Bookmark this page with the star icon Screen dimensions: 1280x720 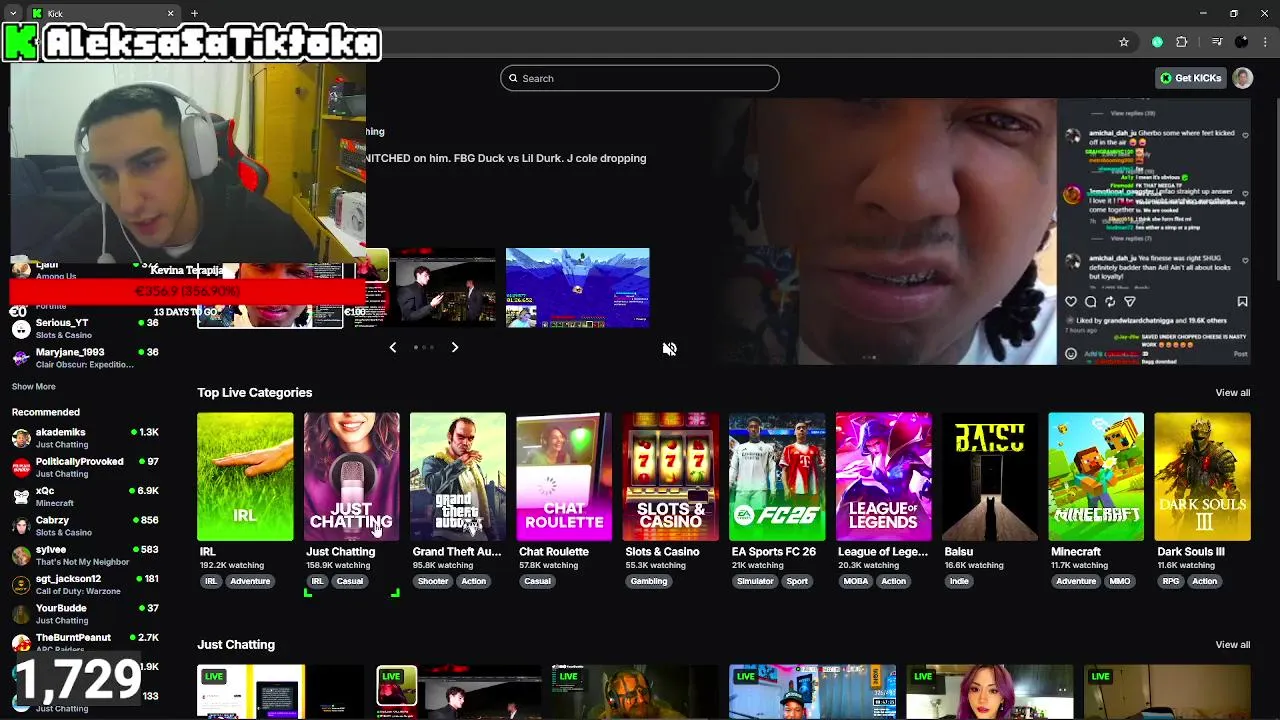(1124, 42)
